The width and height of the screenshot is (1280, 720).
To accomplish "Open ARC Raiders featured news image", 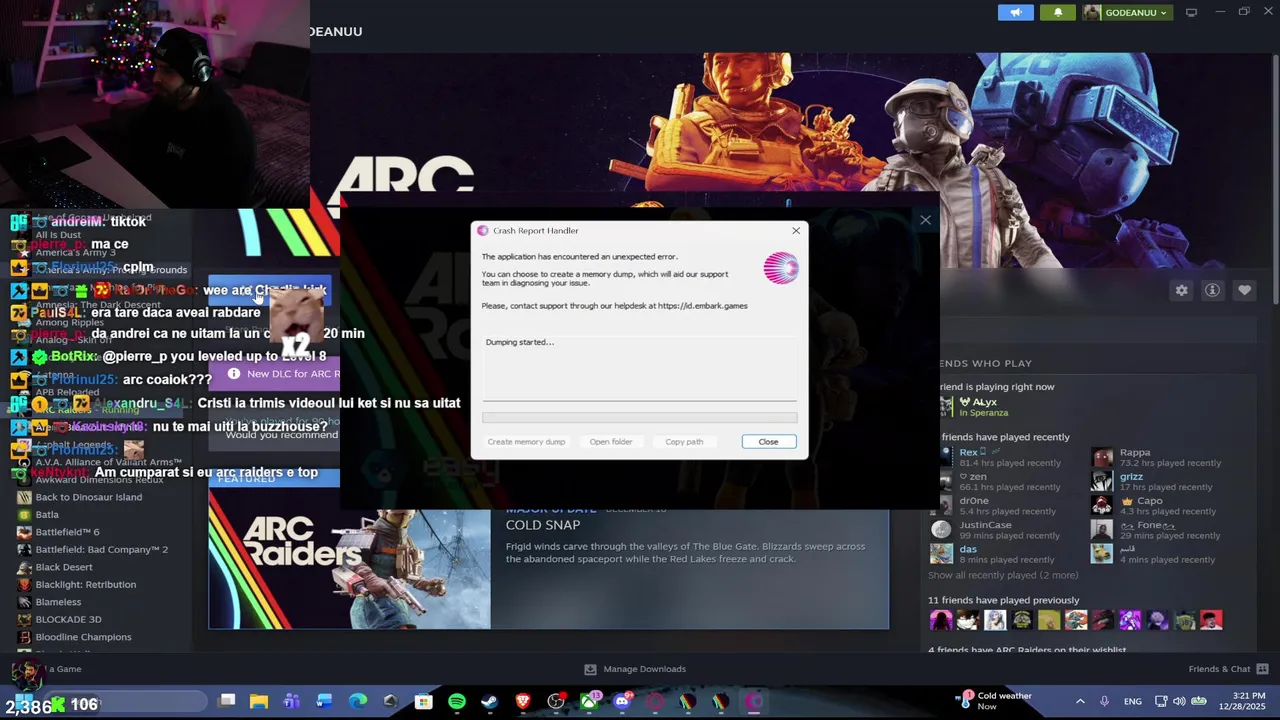I will tap(349, 569).
